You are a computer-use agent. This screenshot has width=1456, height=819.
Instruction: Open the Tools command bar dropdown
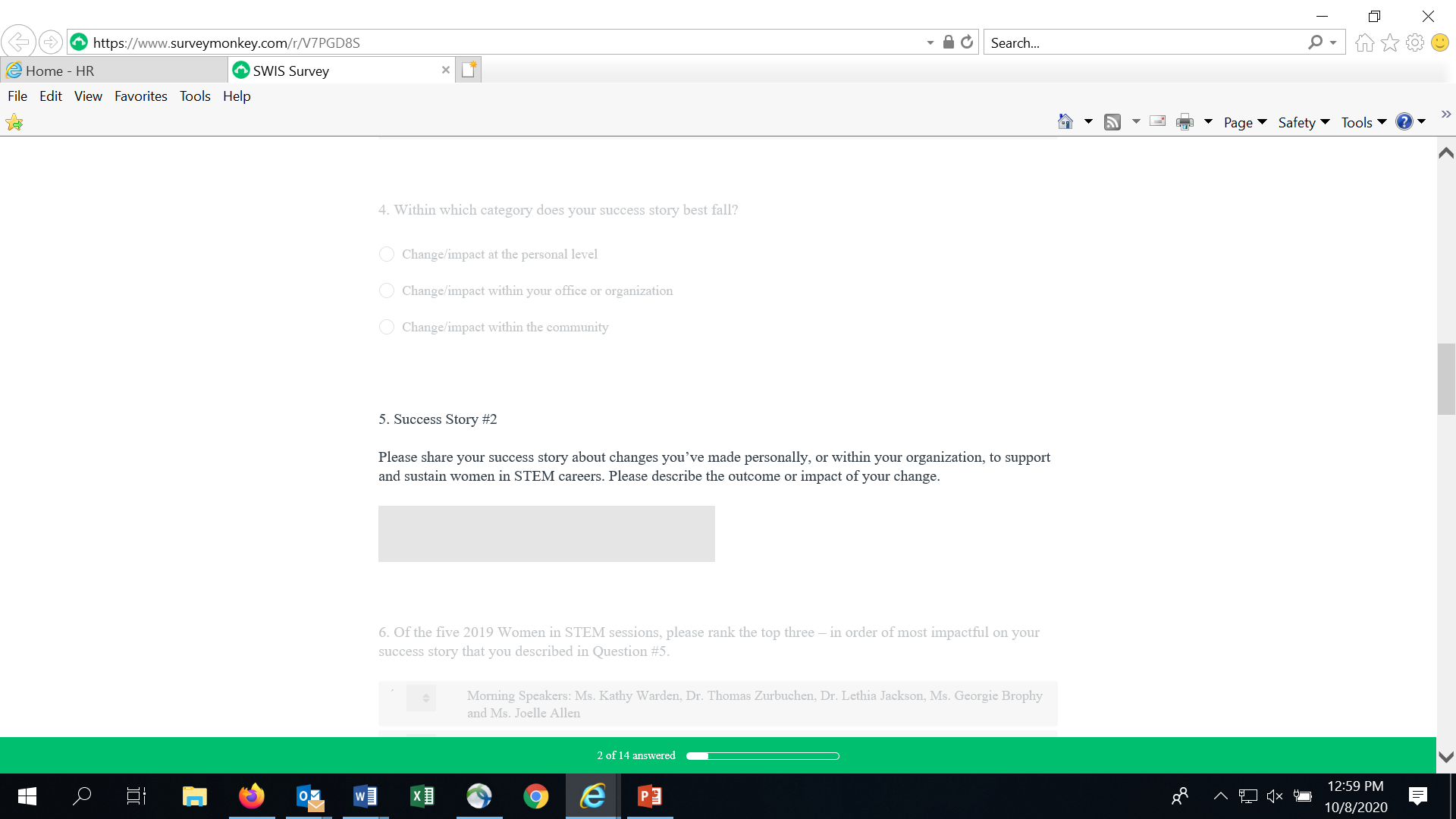click(1363, 122)
